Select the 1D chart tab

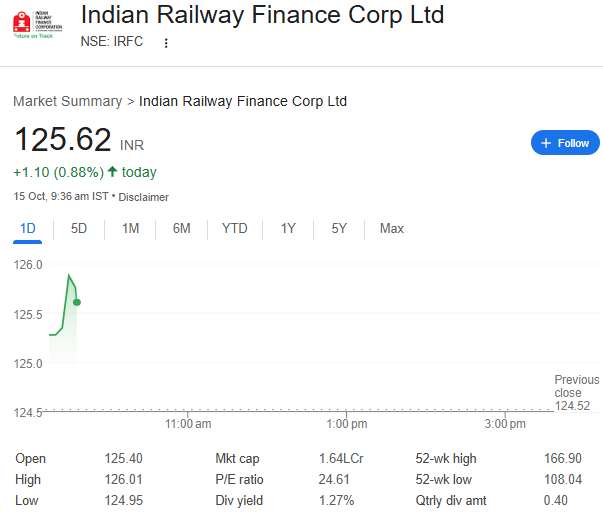[28, 229]
